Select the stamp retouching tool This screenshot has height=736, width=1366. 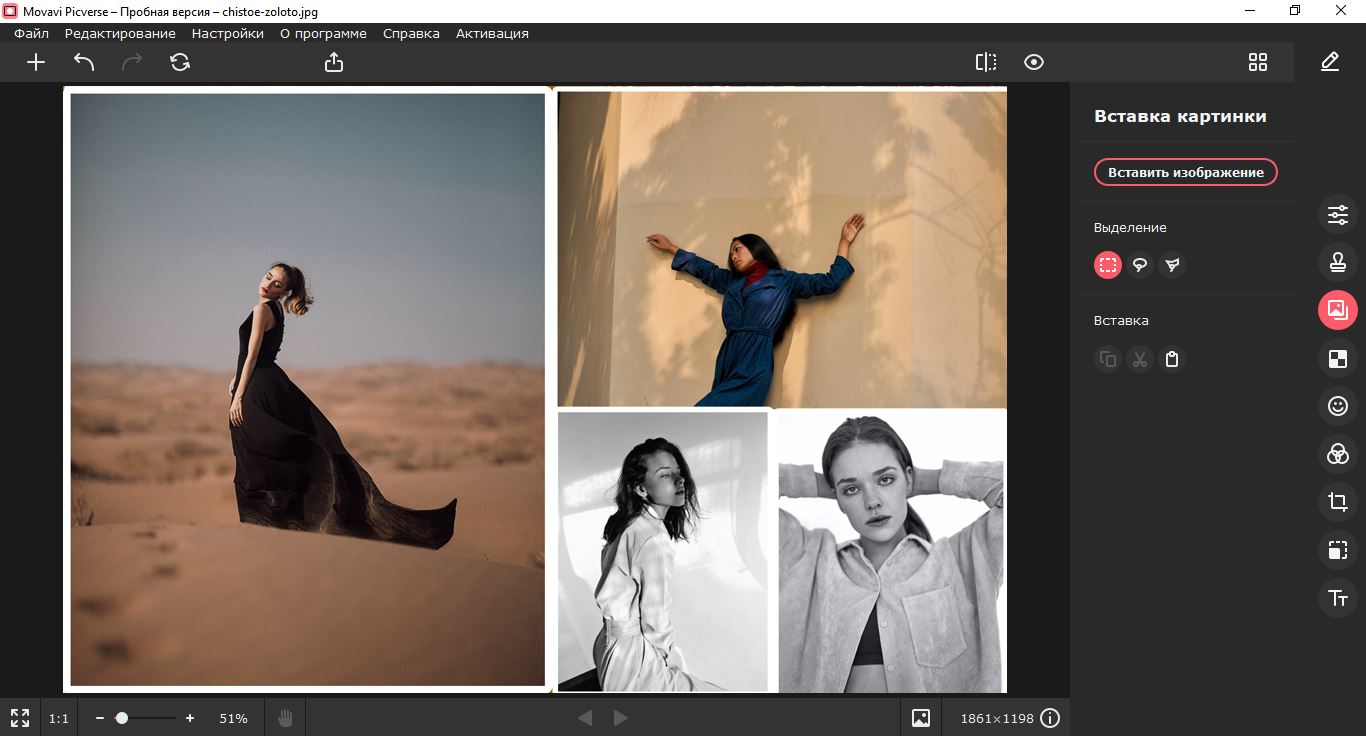(1338, 262)
